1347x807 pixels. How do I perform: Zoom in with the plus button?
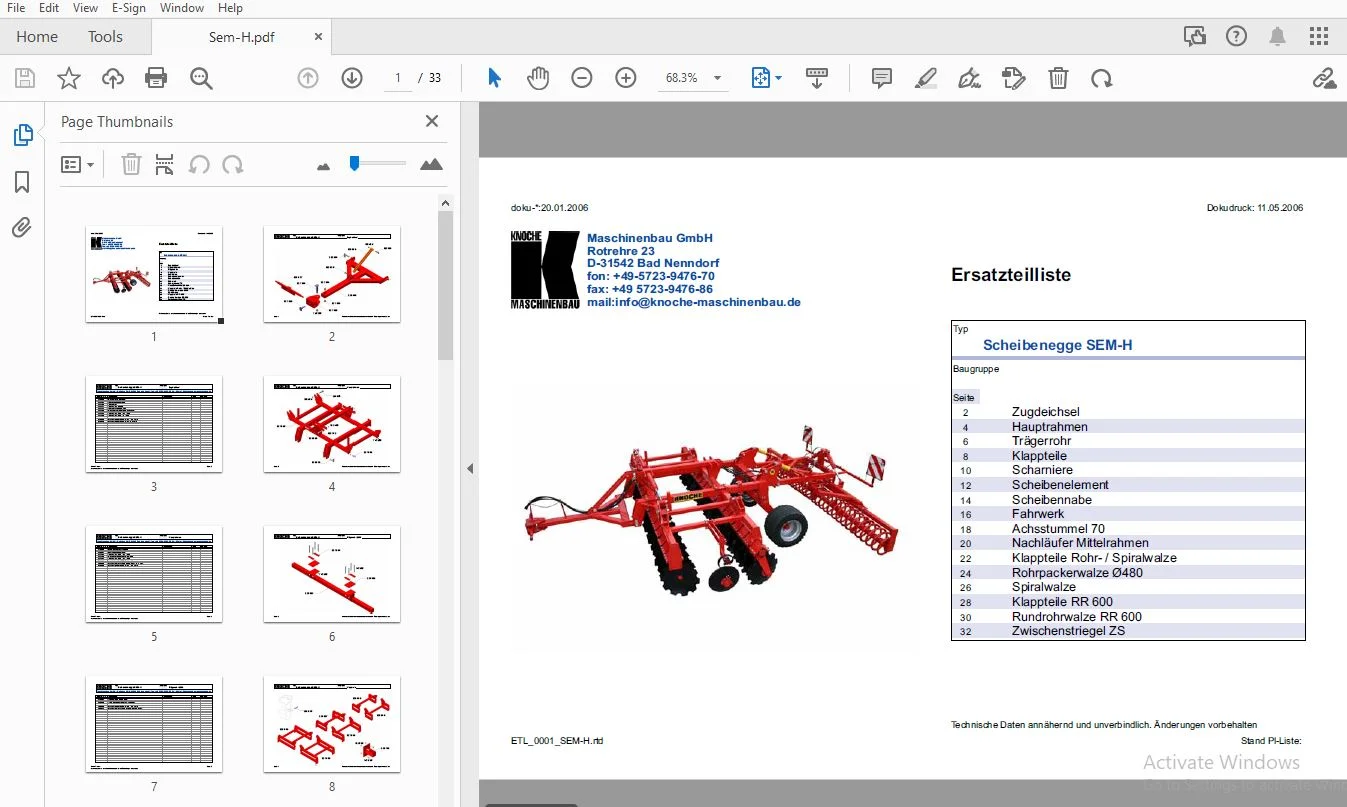click(x=626, y=78)
